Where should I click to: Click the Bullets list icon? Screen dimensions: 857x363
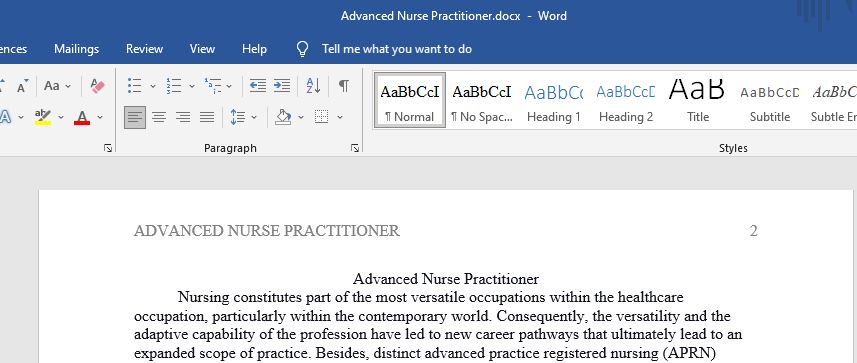coord(134,86)
